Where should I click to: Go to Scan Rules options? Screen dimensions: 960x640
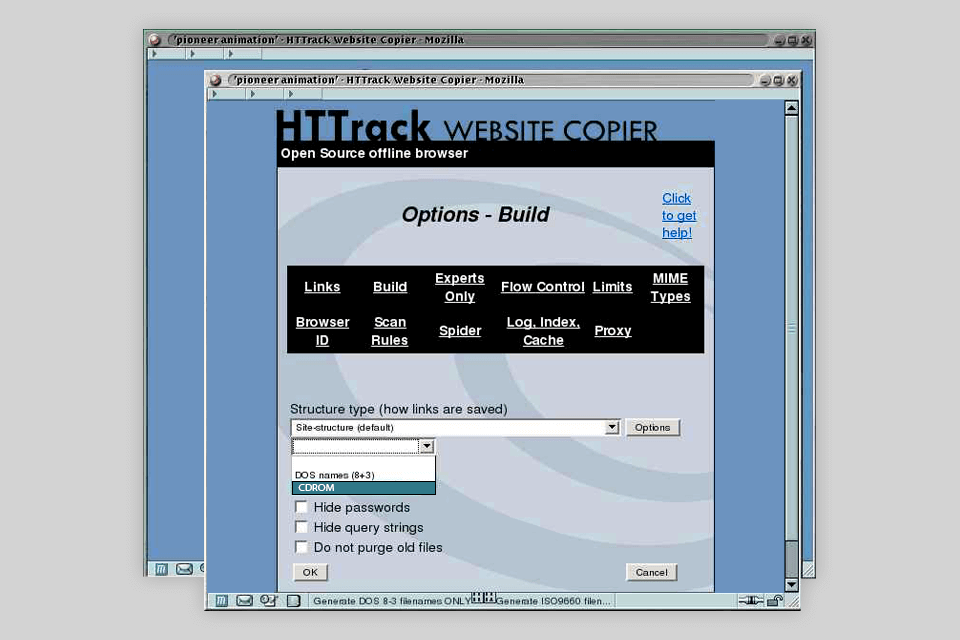point(389,331)
